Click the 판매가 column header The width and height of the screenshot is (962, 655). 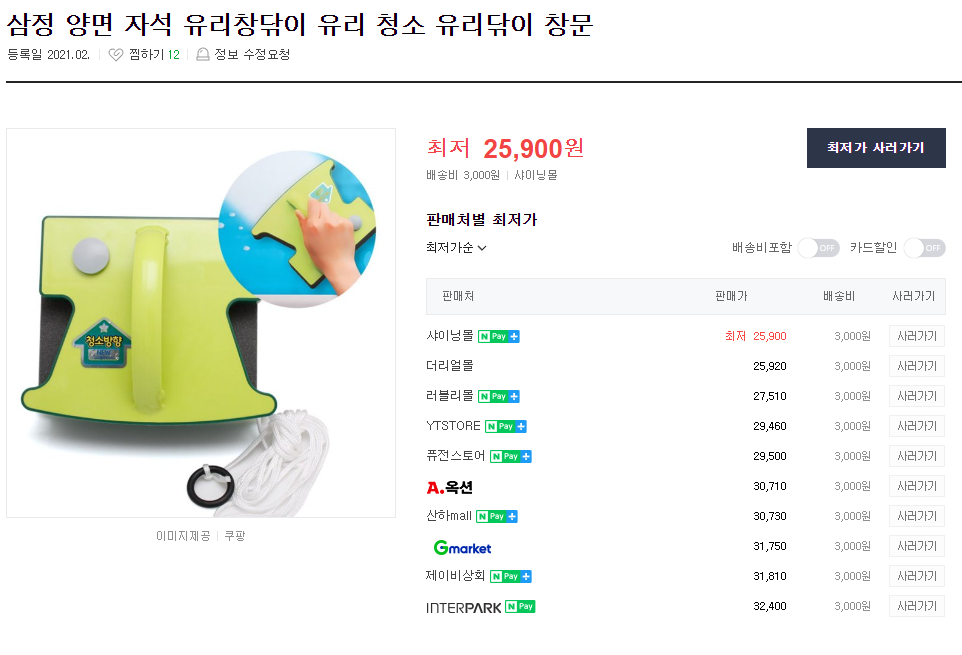coord(731,296)
